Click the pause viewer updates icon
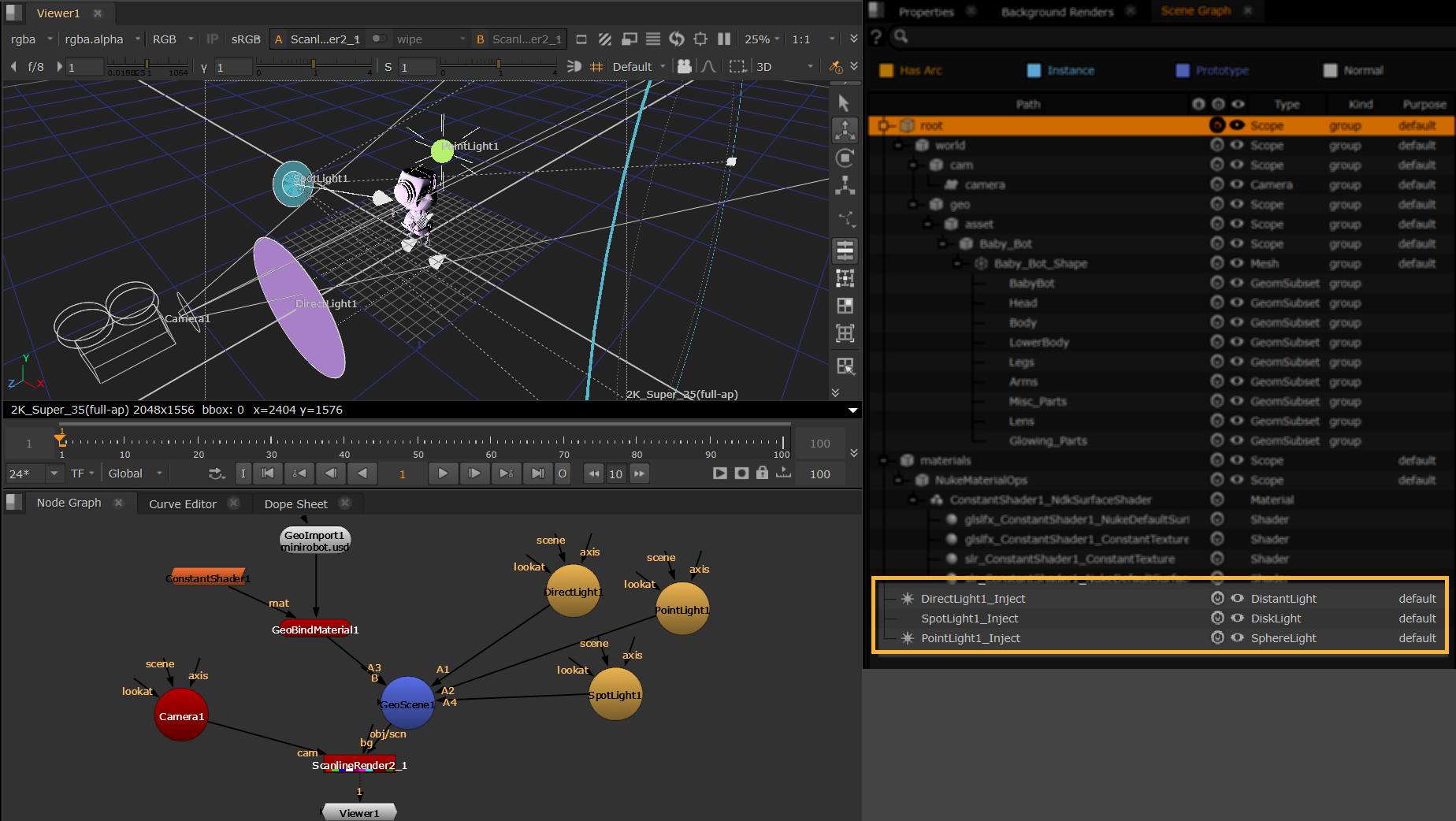The image size is (1456, 821). (724, 39)
